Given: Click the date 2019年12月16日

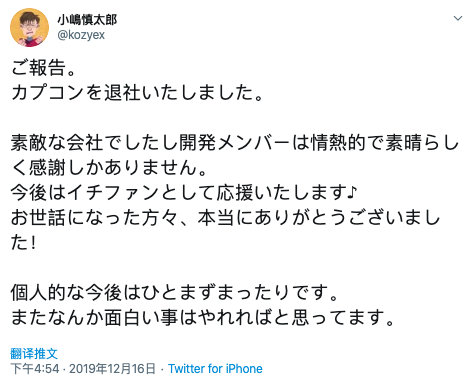Looking at the screenshot, I should point(112,369).
